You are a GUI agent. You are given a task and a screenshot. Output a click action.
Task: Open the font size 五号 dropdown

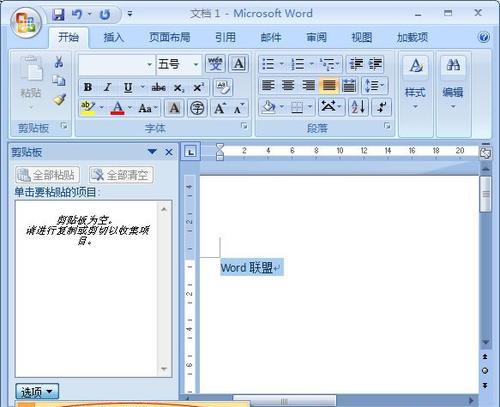[x=196, y=64]
